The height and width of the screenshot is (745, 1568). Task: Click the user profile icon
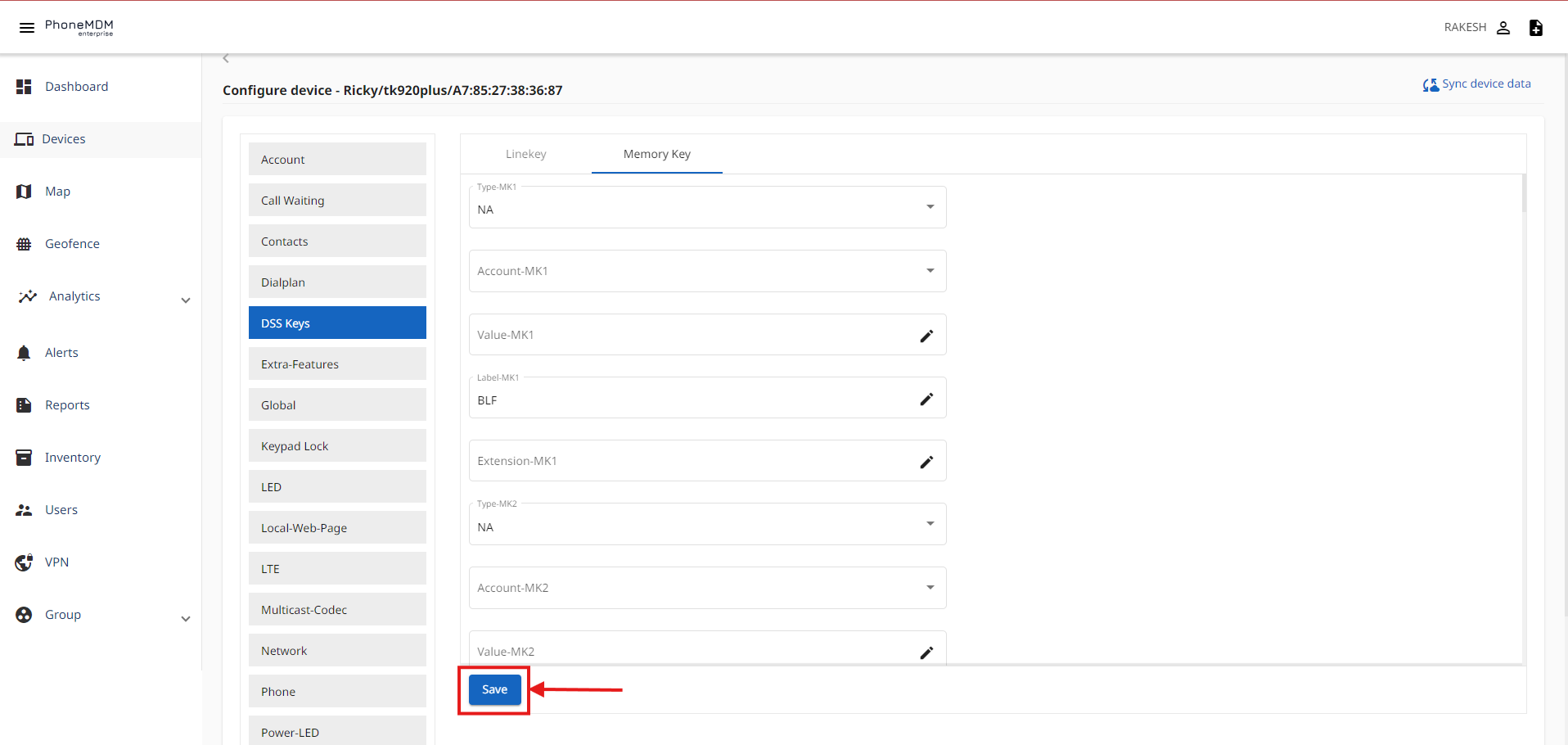(1503, 28)
